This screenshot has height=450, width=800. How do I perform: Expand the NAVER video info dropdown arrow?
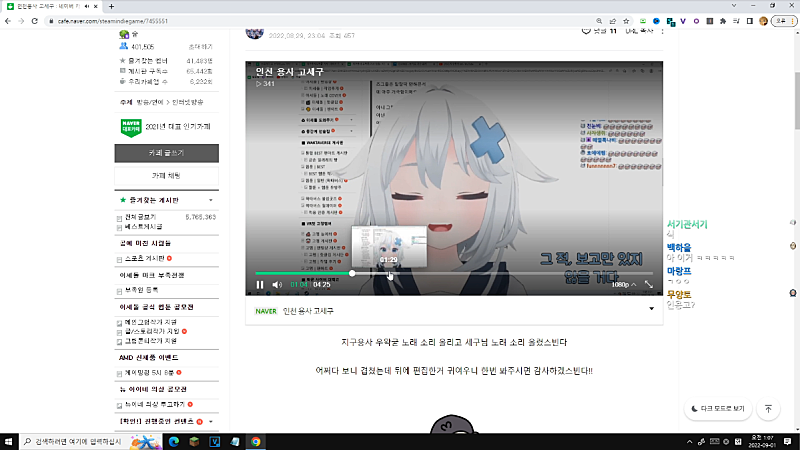point(652,309)
